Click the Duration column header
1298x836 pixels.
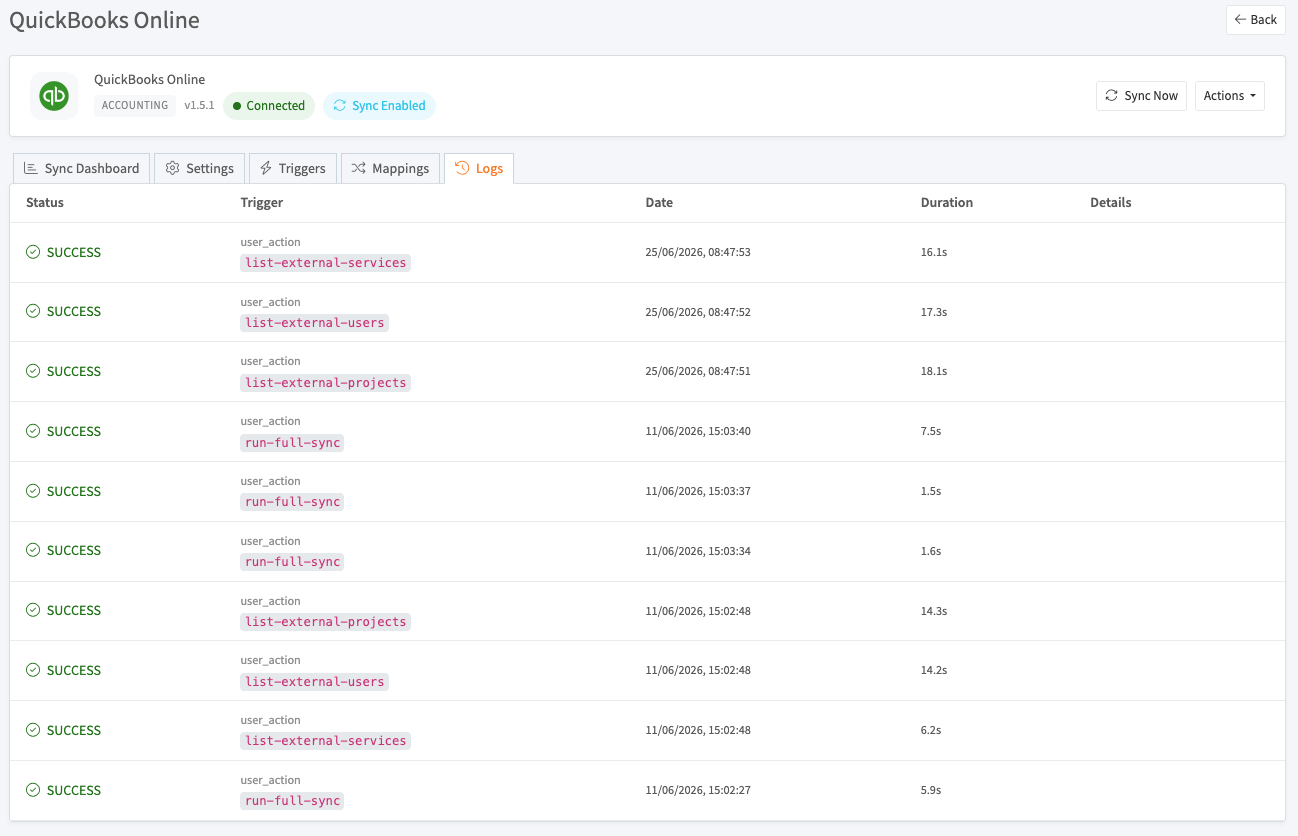pyautogui.click(x=947, y=203)
